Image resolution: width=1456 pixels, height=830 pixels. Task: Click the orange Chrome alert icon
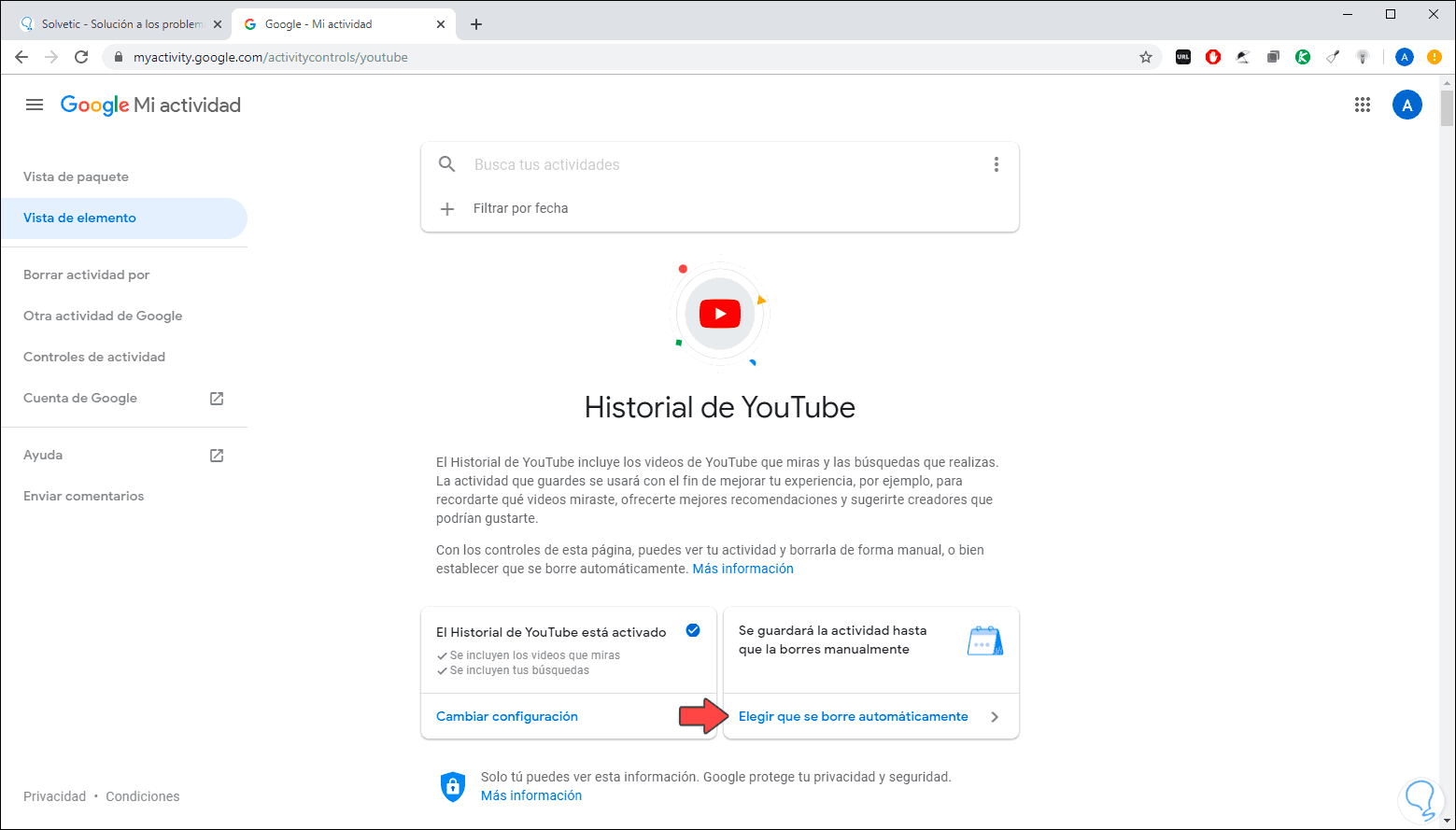tap(1435, 57)
